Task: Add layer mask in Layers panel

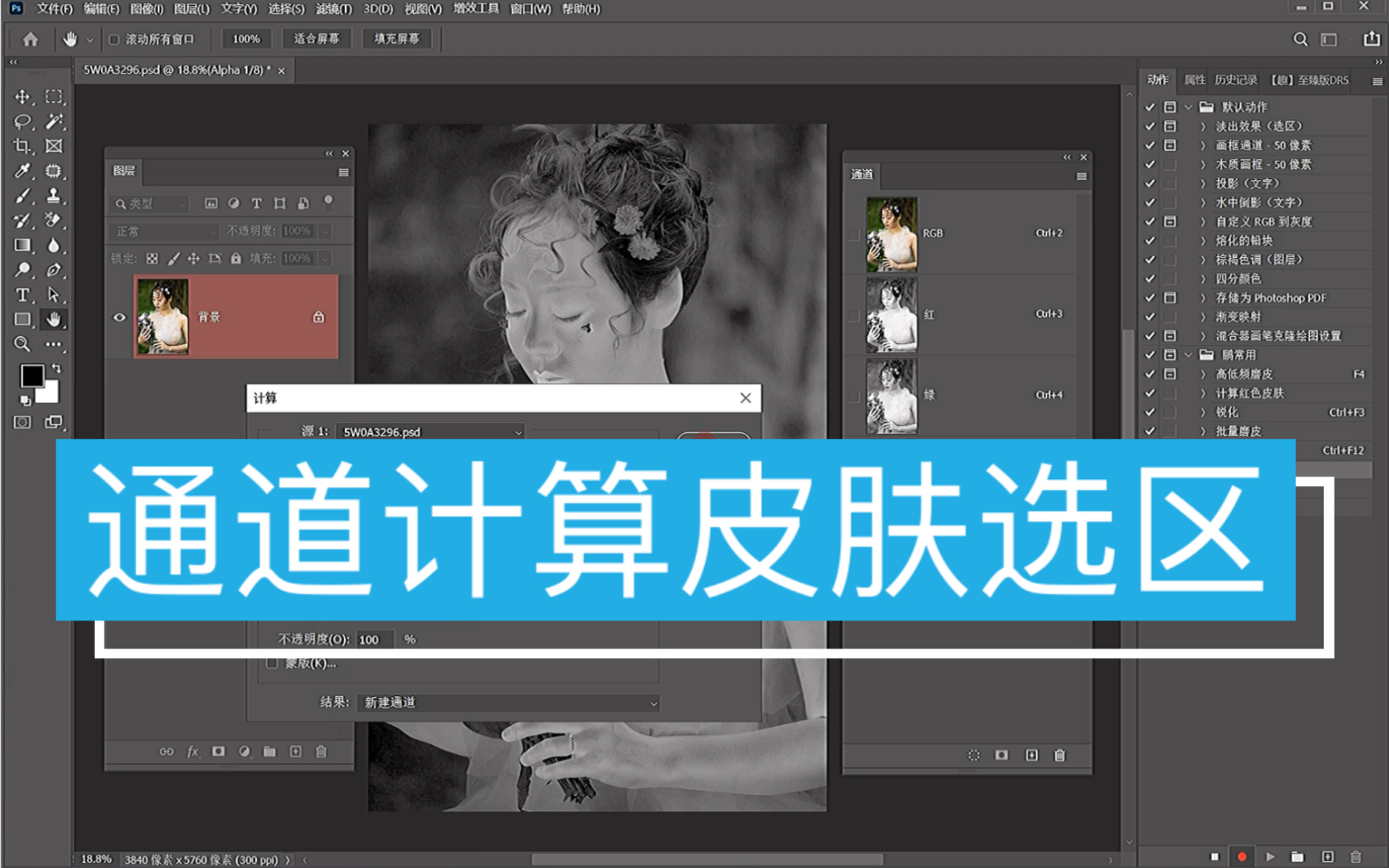Action: pyautogui.click(x=219, y=752)
